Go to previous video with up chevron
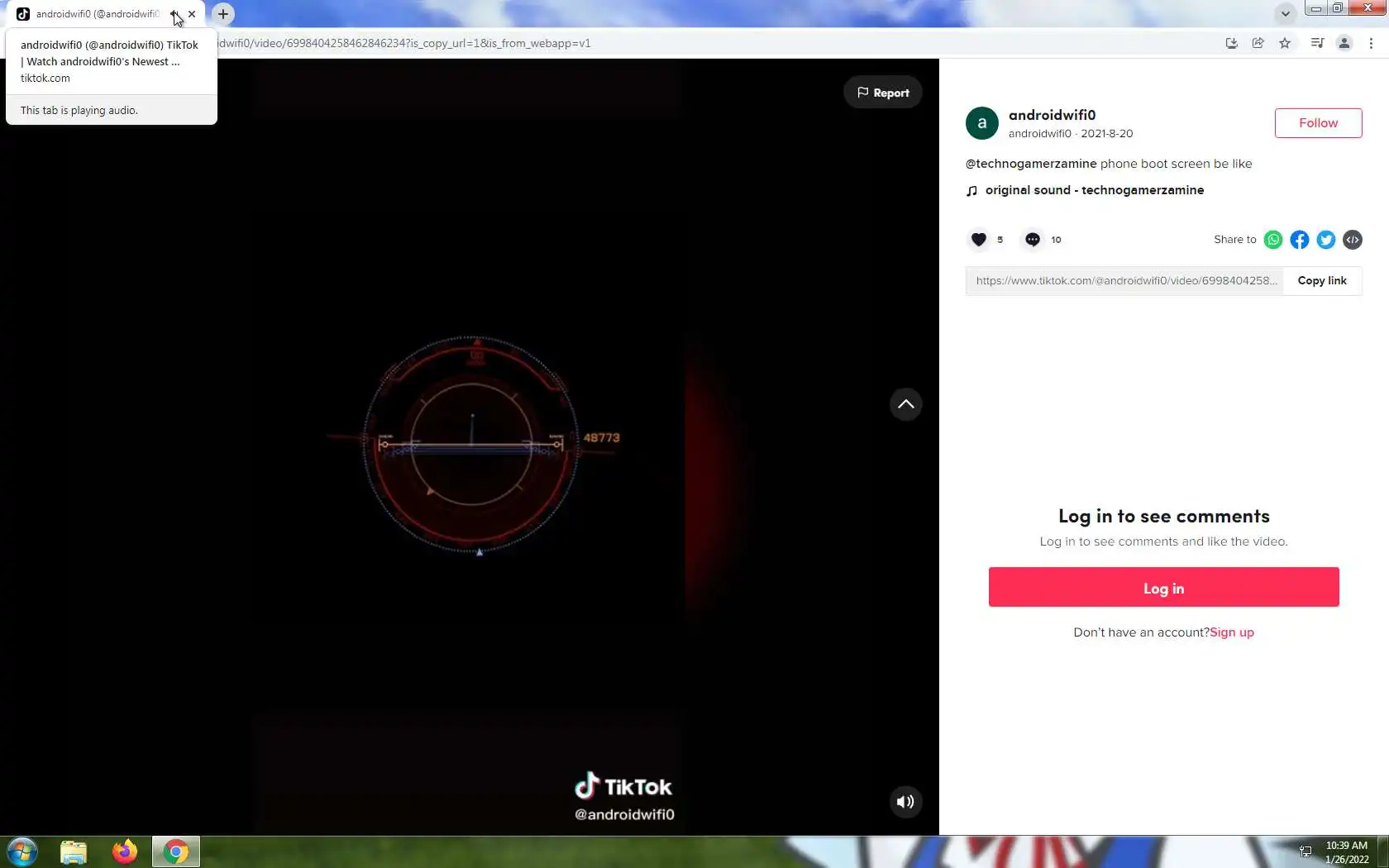Viewport: 1389px width, 868px height. (905, 404)
